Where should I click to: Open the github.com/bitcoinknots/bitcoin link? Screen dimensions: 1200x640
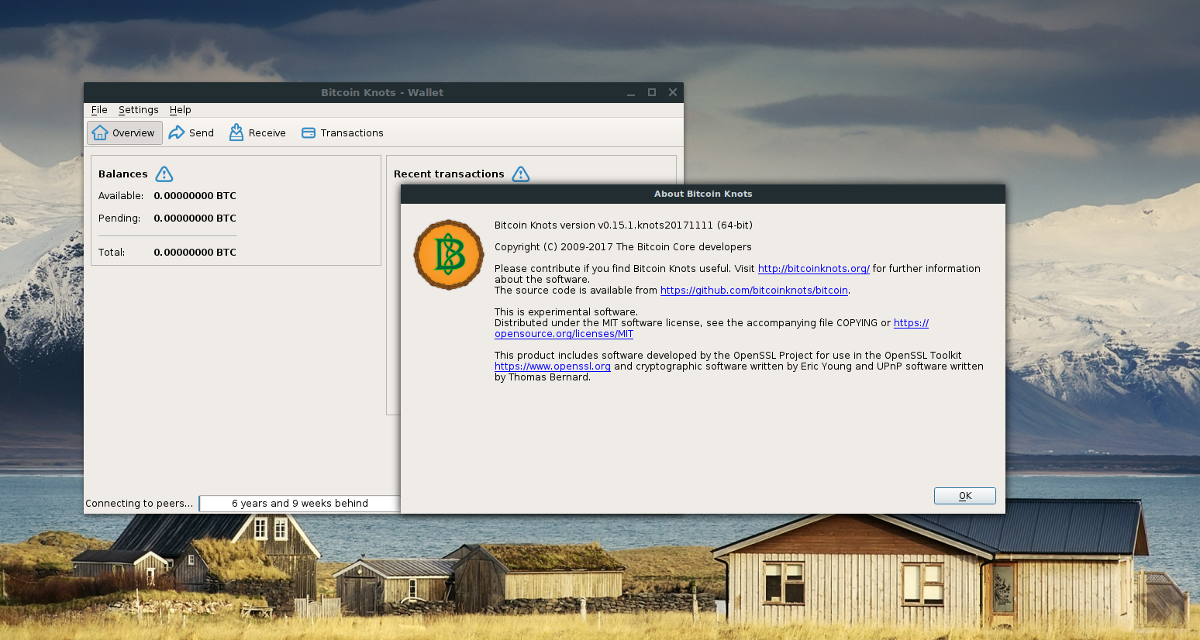(754, 290)
